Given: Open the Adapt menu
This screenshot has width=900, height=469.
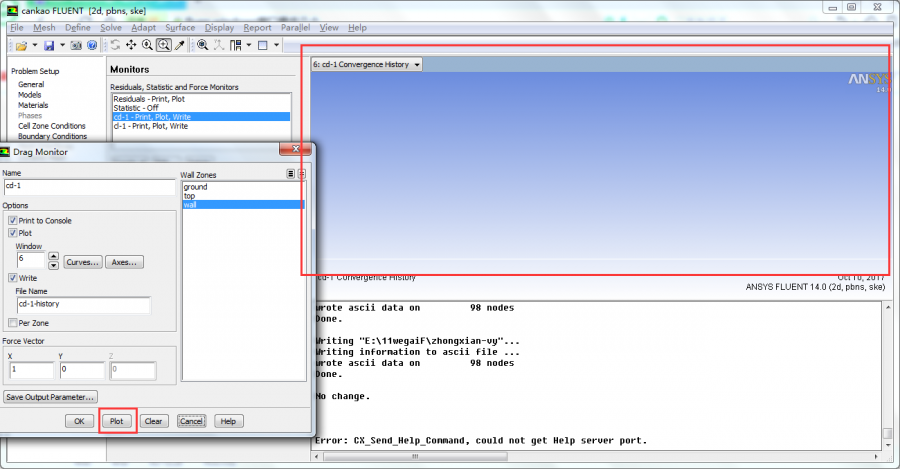Looking at the screenshot, I should [143, 28].
